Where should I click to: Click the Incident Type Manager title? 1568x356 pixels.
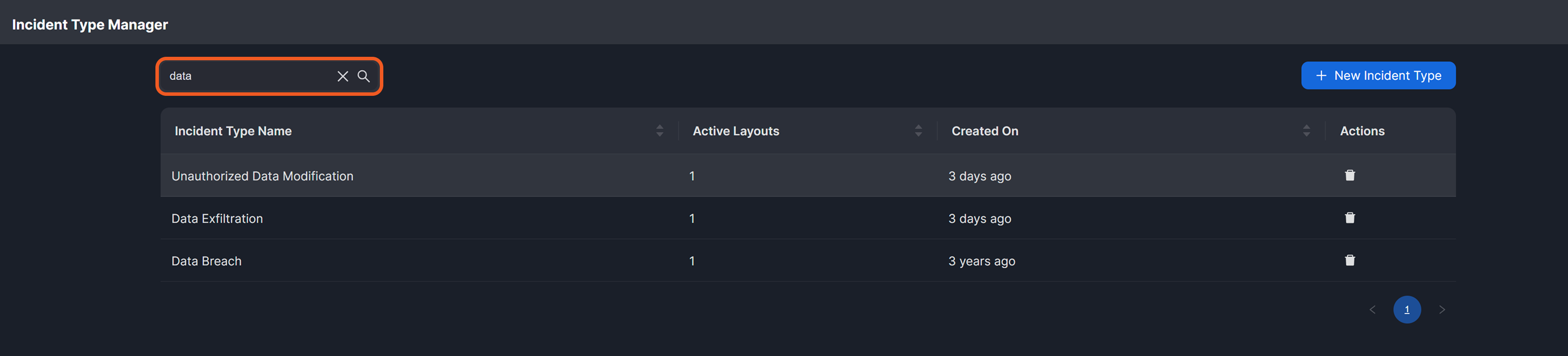90,25
